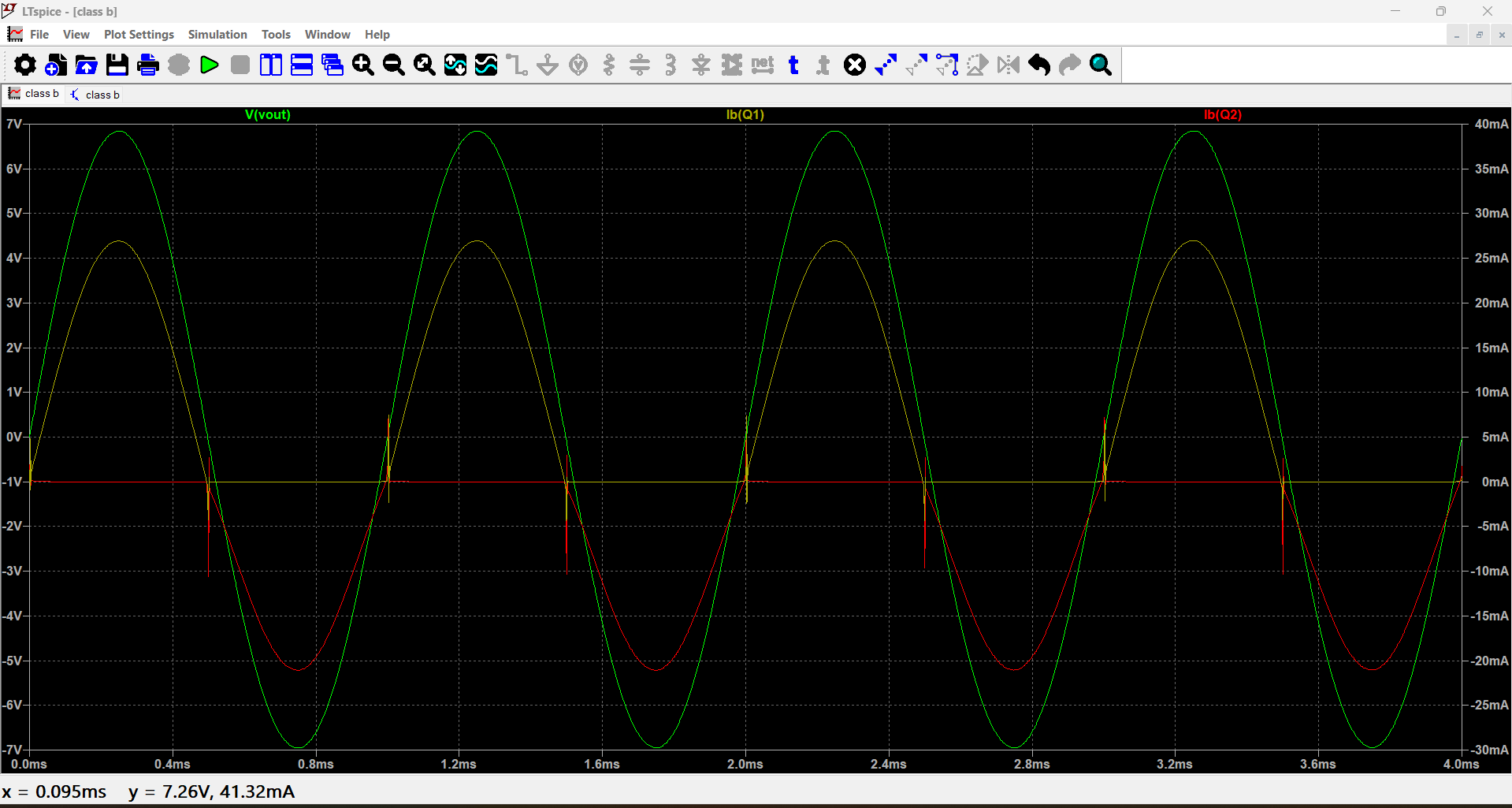This screenshot has width=1512, height=808.
Task: Click the 0mA right axis label
Action: pos(1495,482)
